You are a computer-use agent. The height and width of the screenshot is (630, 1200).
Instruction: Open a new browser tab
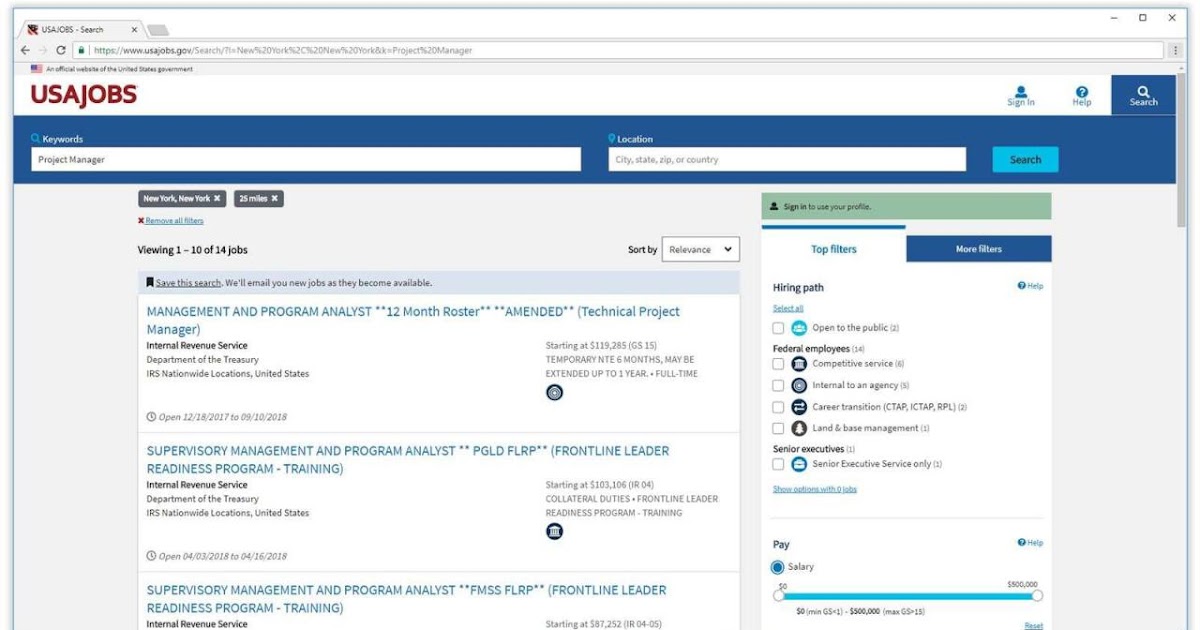pyautogui.click(x=159, y=30)
